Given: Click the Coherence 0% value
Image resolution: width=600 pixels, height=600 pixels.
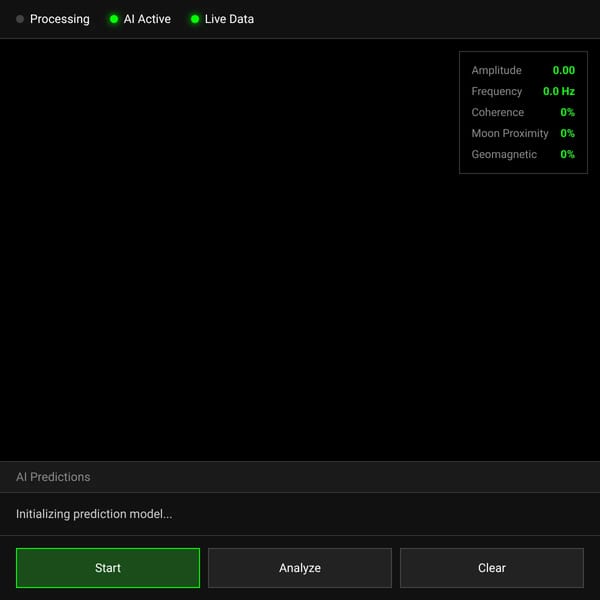Looking at the screenshot, I should [567, 112].
